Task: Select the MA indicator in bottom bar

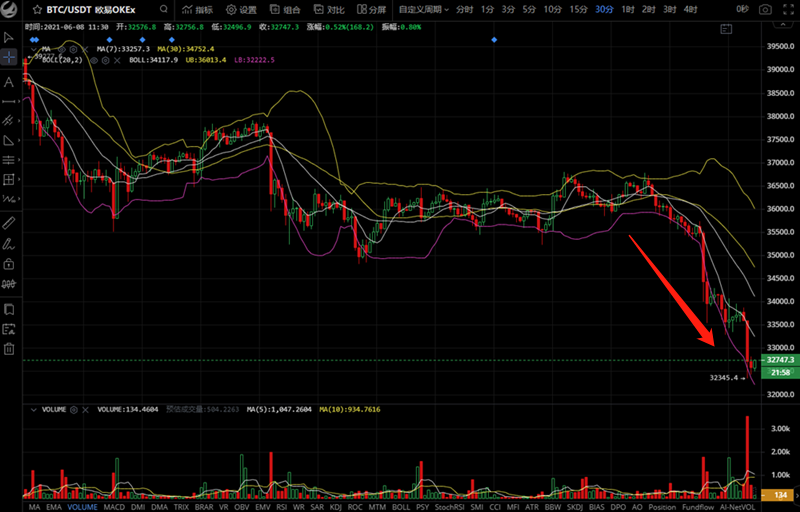Action: click(x=34, y=507)
